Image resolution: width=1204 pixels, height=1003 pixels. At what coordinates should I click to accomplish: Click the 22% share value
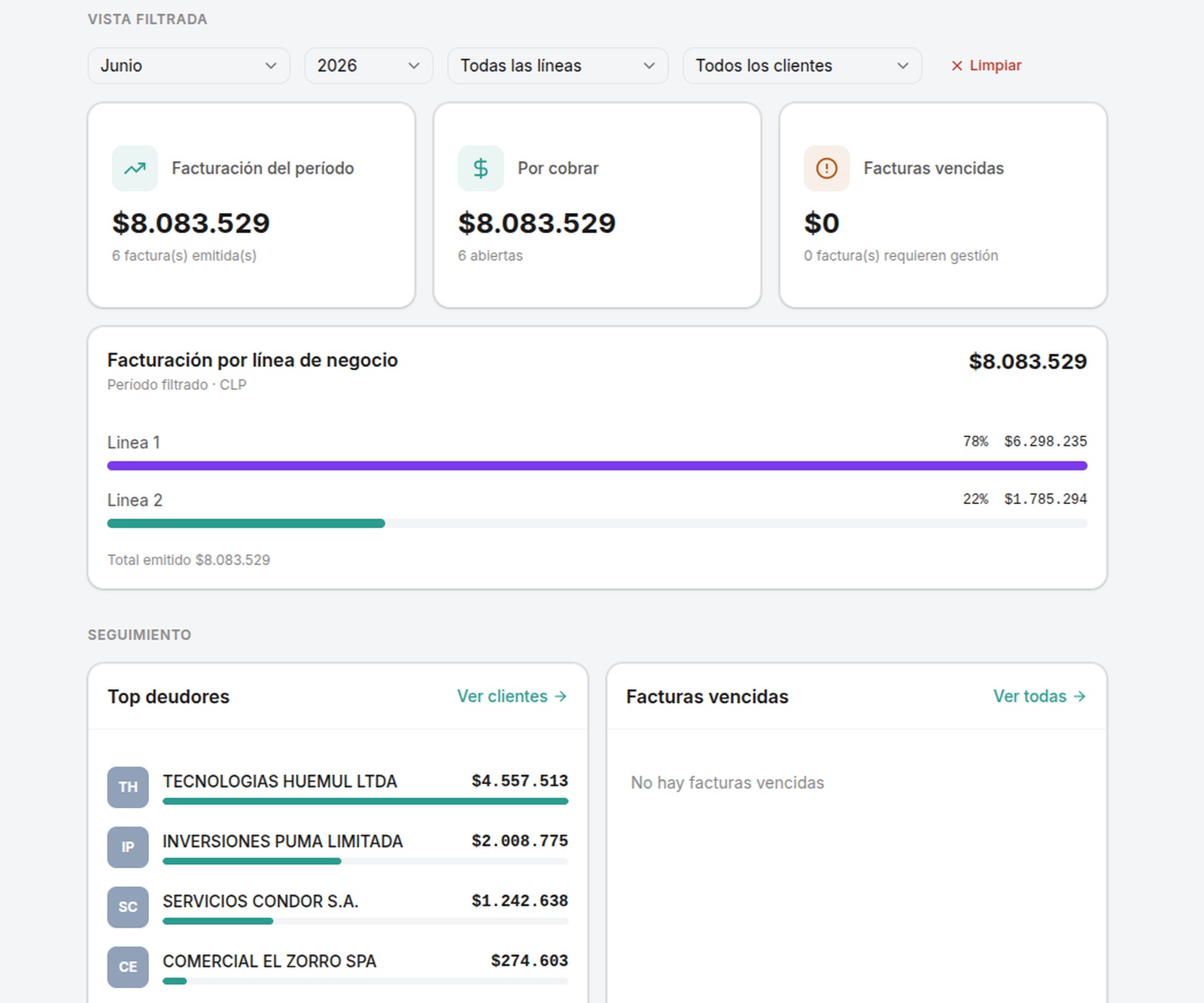coord(976,499)
